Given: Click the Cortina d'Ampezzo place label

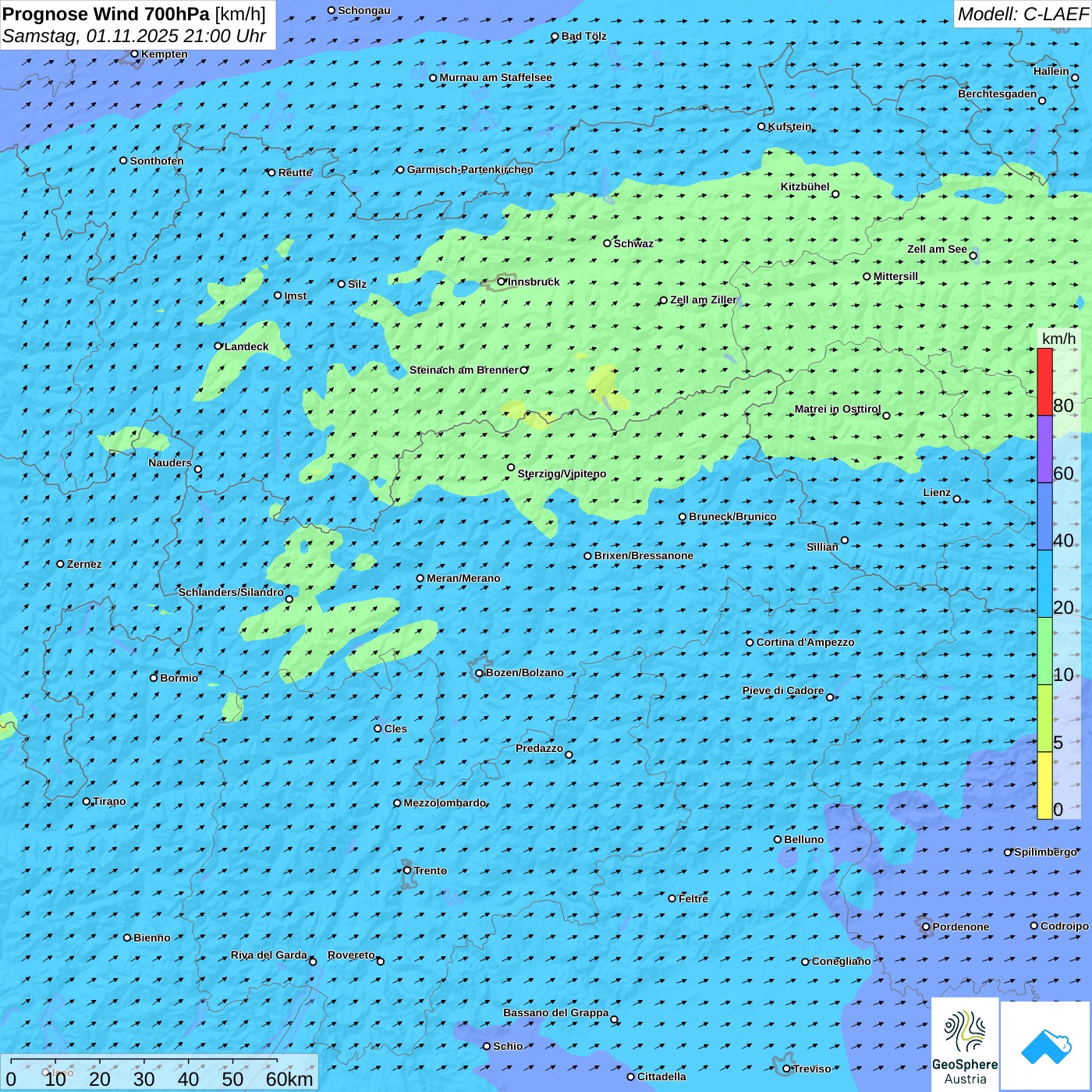Looking at the screenshot, I should [x=805, y=642].
